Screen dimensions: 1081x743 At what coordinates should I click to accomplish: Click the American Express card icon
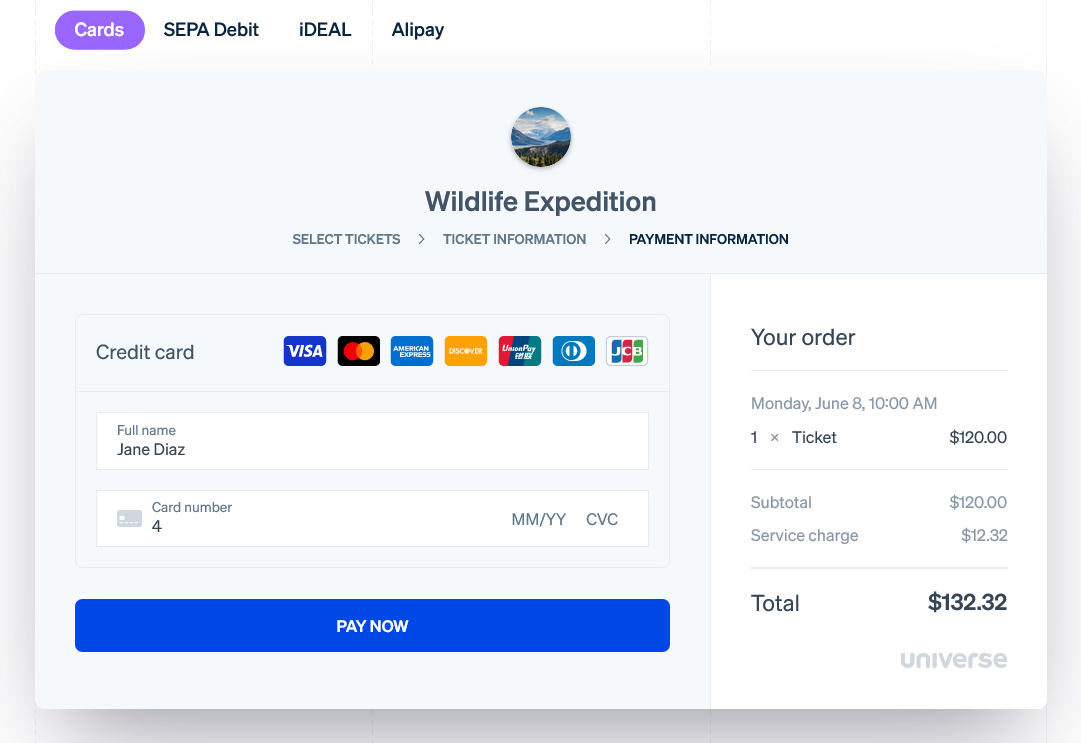(x=412, y=351)
